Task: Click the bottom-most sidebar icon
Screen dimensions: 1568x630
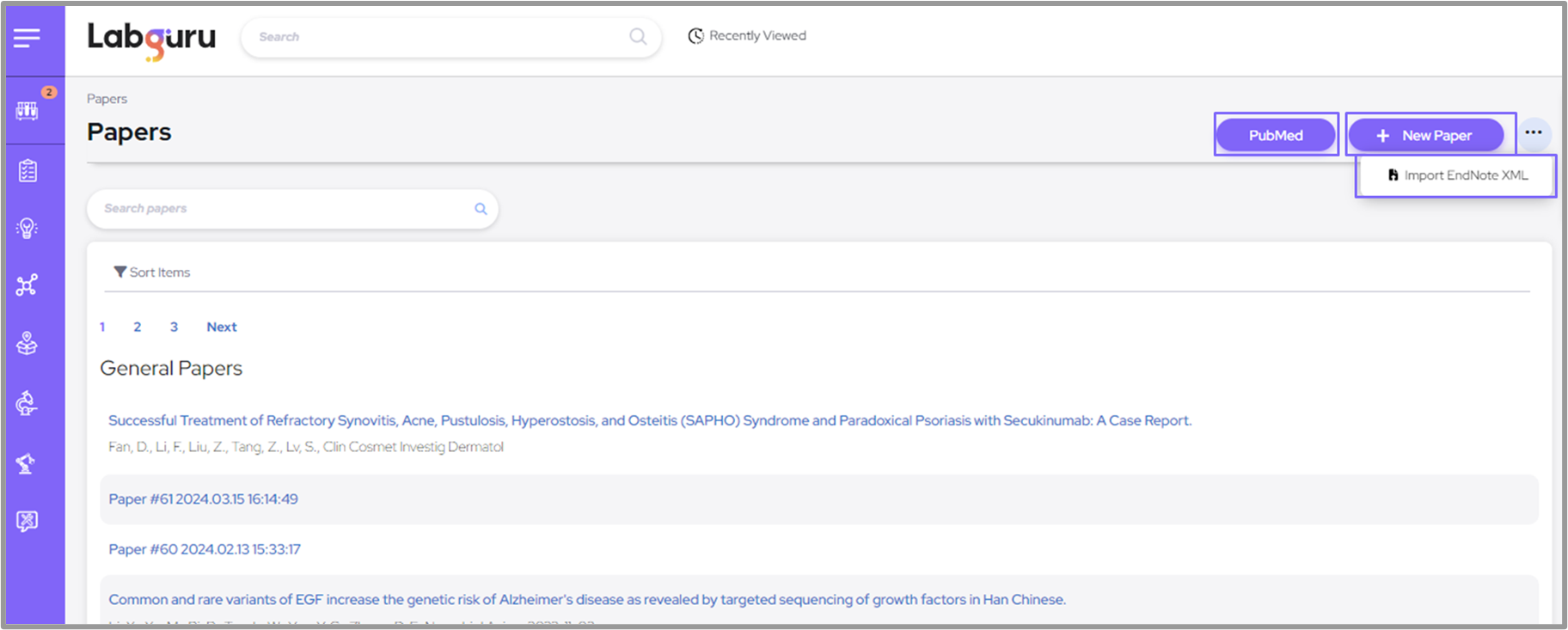Action: point(28,521)
